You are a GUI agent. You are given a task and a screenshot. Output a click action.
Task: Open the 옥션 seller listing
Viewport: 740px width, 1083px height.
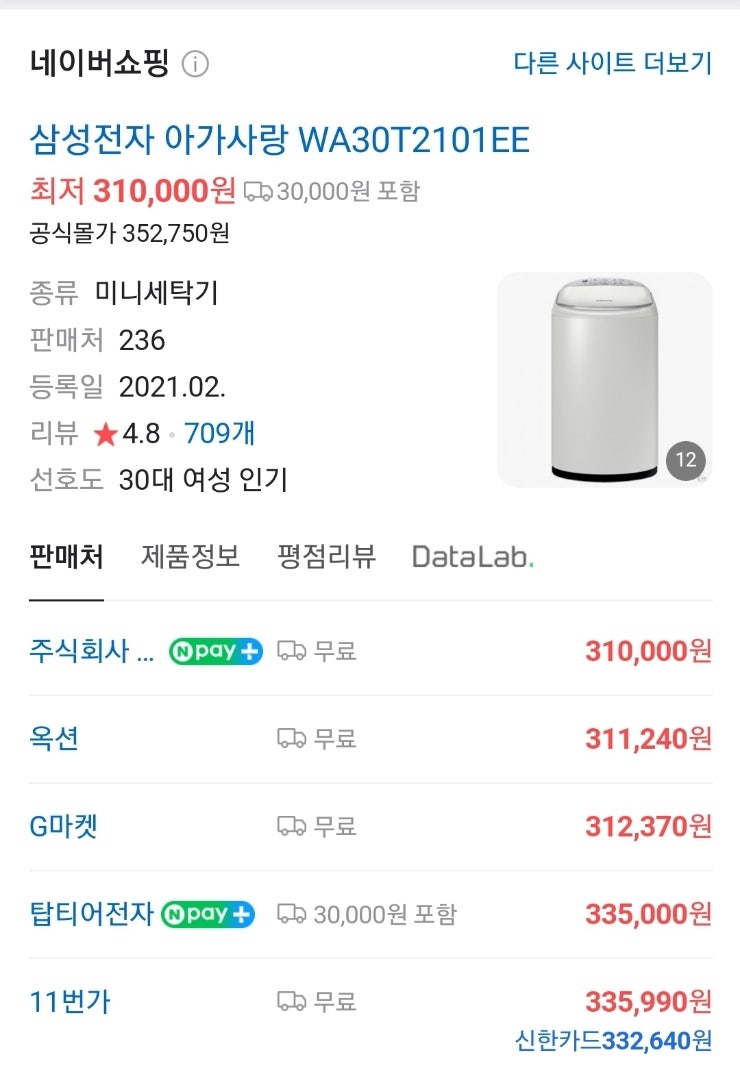(x=54, y=739)
